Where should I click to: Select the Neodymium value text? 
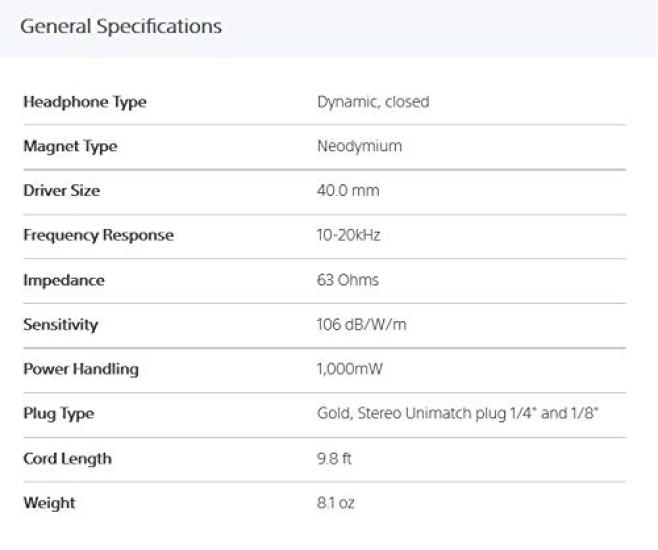(359, 147)
